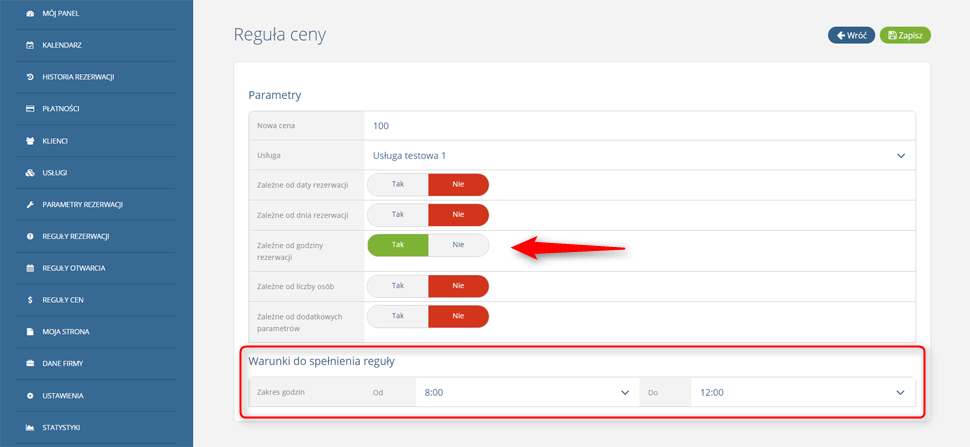Click the Wróć back button
Screen dimensions: 970x447
coord(851,35)
